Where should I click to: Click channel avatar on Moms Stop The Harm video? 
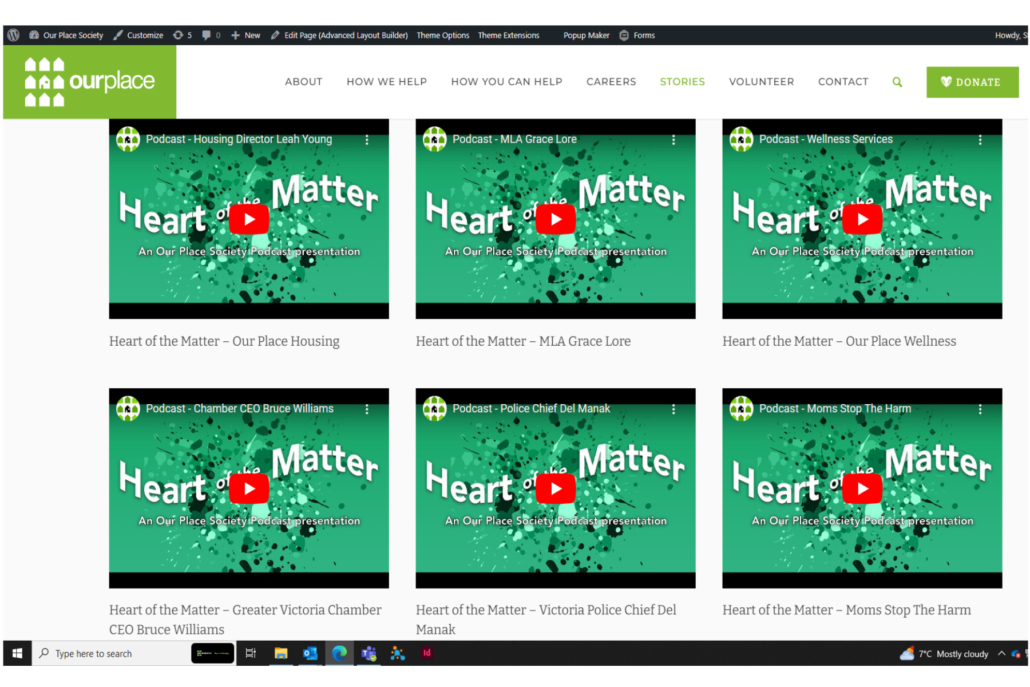pos(742,409)
